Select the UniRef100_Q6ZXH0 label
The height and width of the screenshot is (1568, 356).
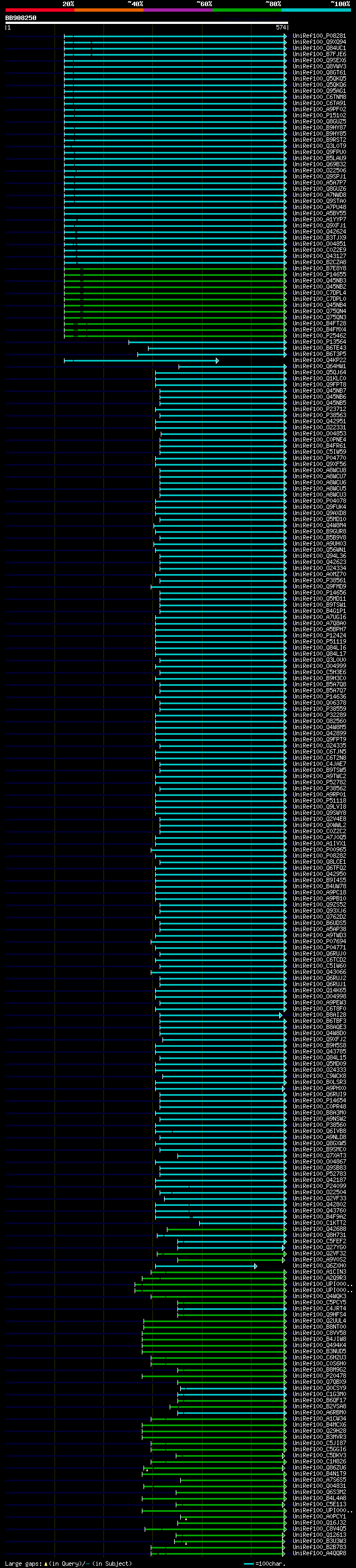319,1266
